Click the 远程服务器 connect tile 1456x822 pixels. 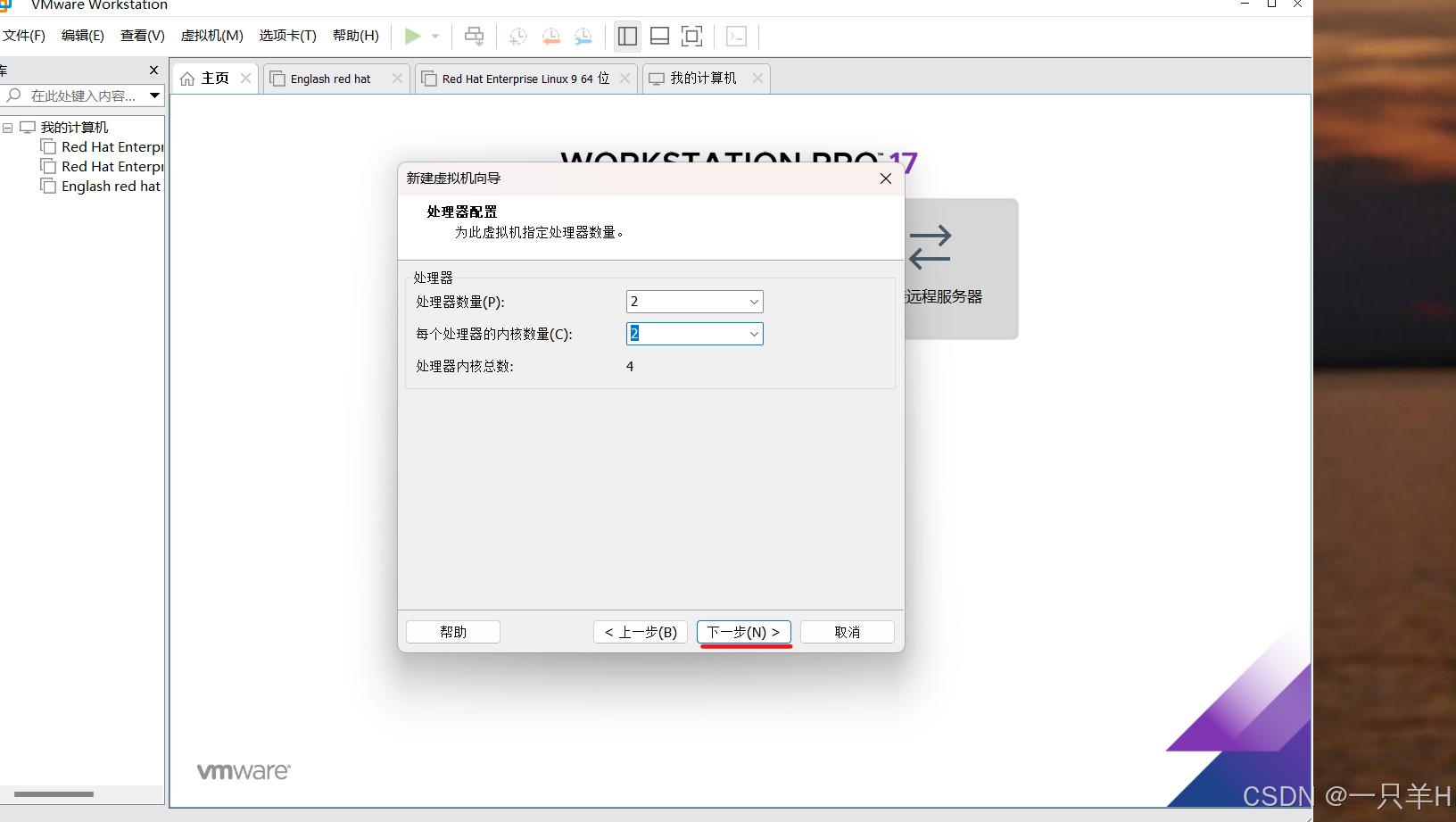[961, 269]
